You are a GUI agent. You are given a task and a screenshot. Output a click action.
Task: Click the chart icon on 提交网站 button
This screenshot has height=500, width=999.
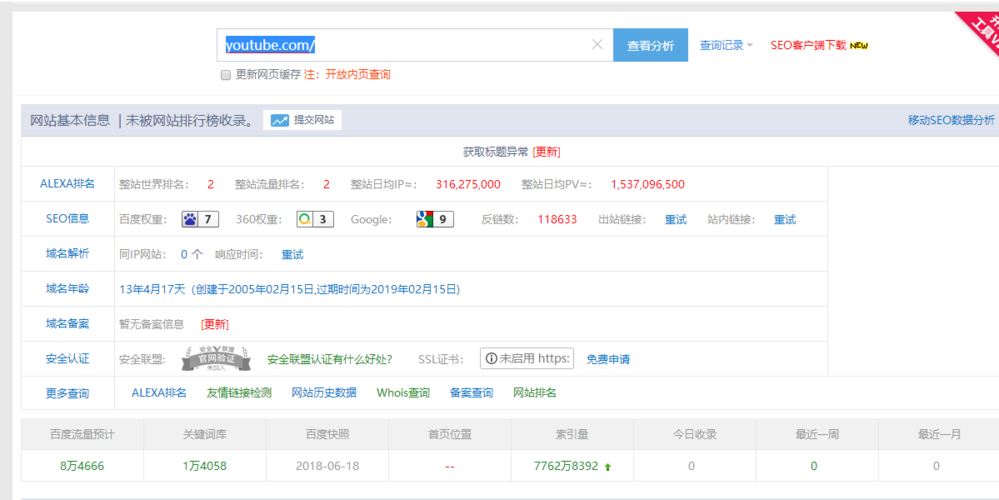[x=280, y=120]
